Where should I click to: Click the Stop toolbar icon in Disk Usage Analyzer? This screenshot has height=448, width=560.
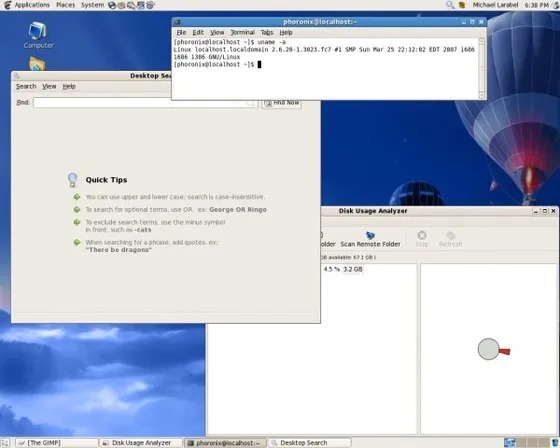tap(422, 235)
